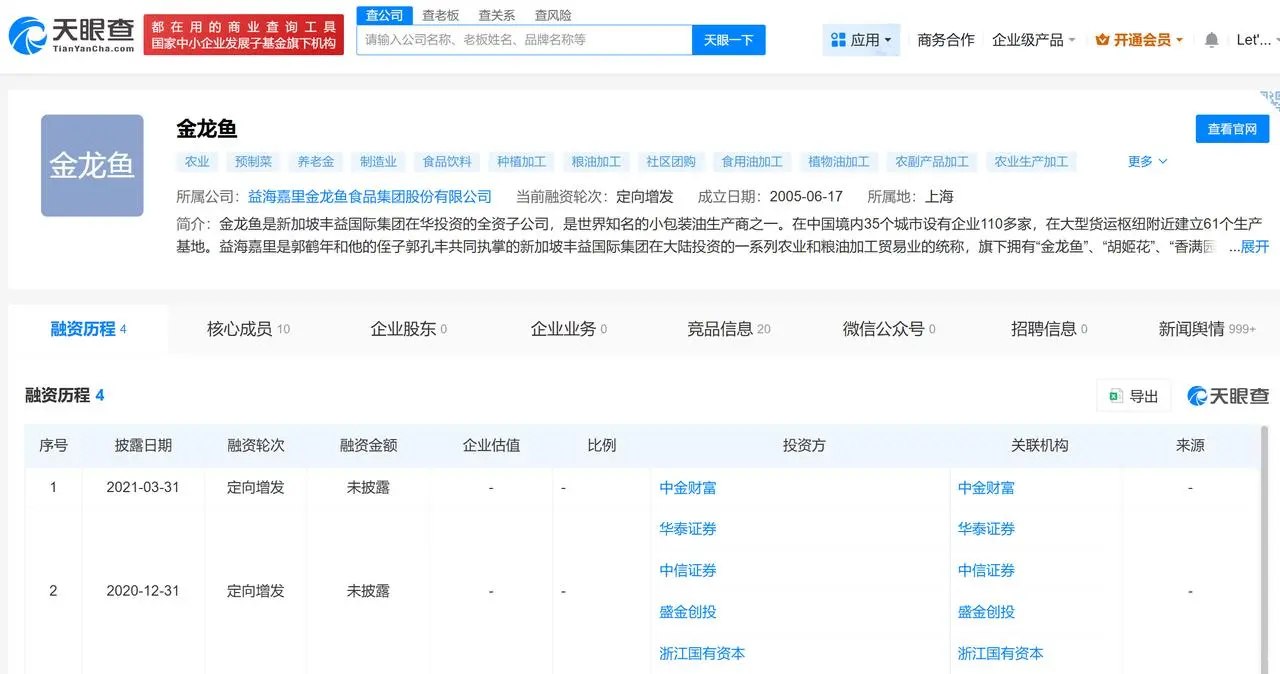Select the 查老板 search tab
This screenshot has height=674, width=1280.
(x=440, y=15)
